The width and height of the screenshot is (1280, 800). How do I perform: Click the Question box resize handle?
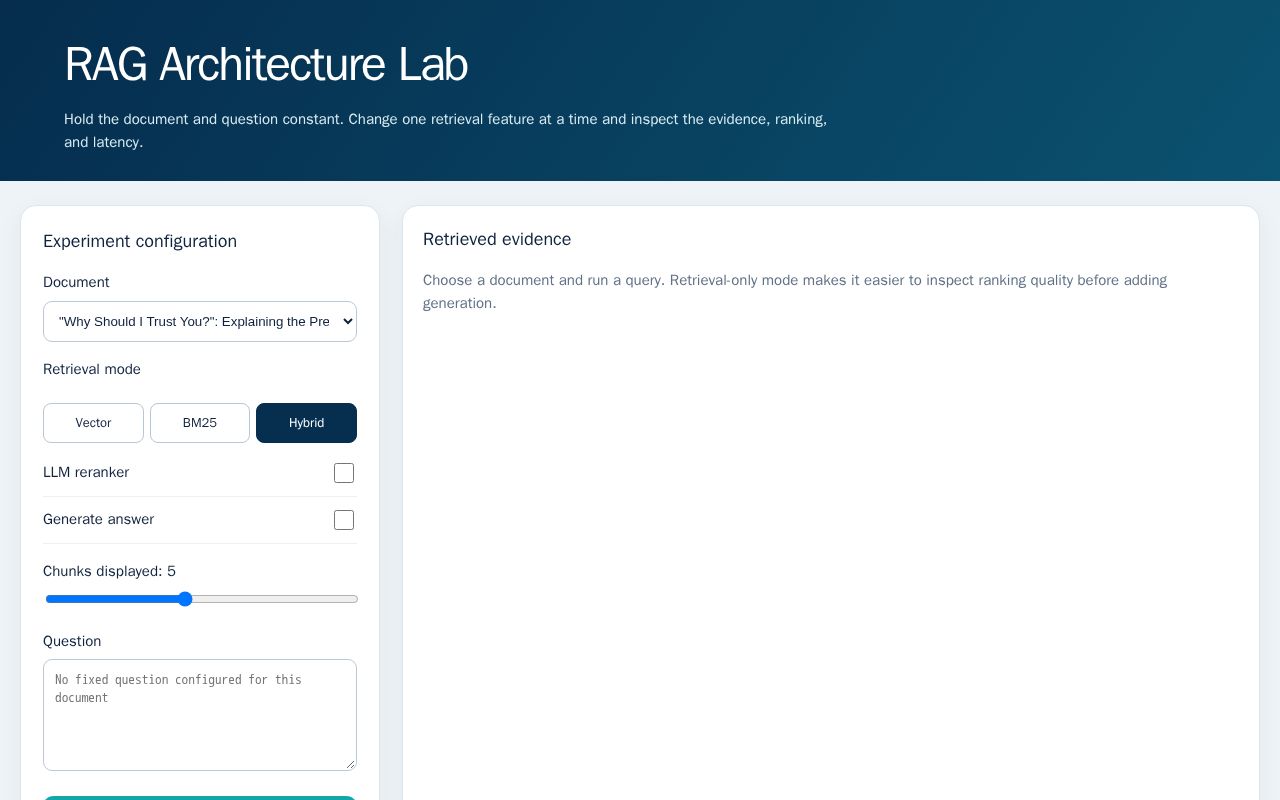pyautogui.click(x=350, y=764)
